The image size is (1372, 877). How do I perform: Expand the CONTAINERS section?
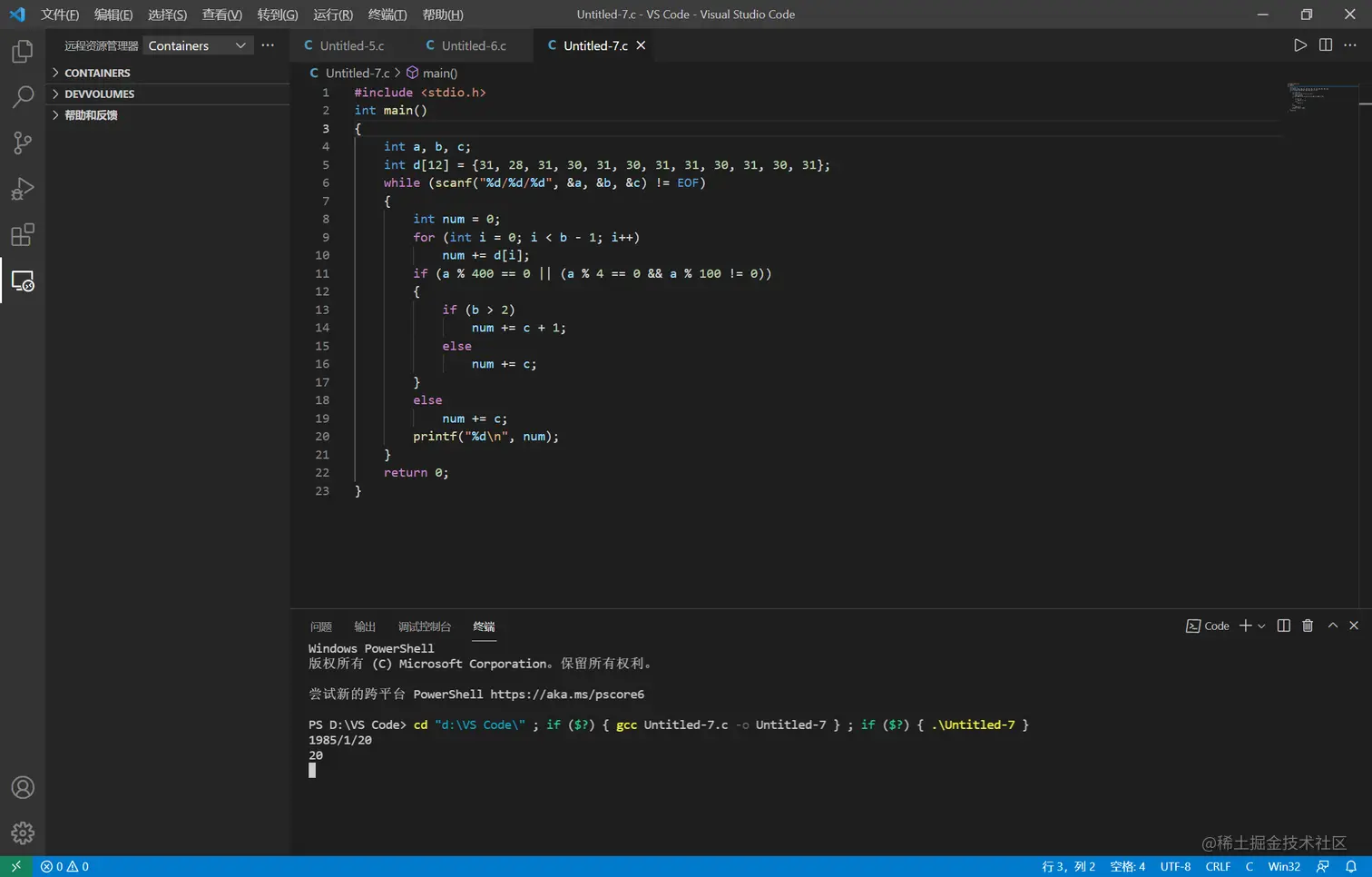[97, 73]
